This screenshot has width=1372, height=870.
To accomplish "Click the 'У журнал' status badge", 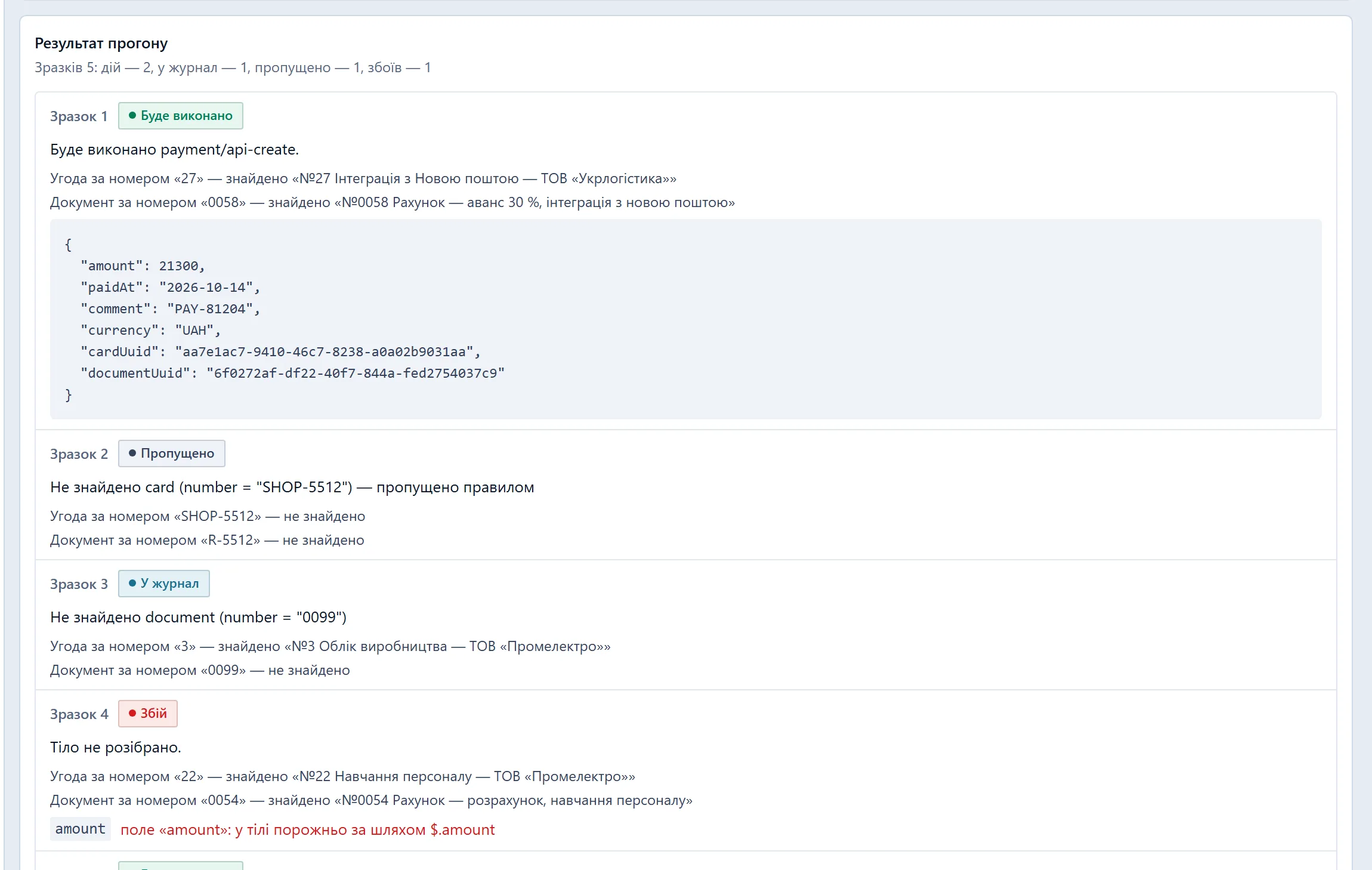I will [x=164, y=584].
